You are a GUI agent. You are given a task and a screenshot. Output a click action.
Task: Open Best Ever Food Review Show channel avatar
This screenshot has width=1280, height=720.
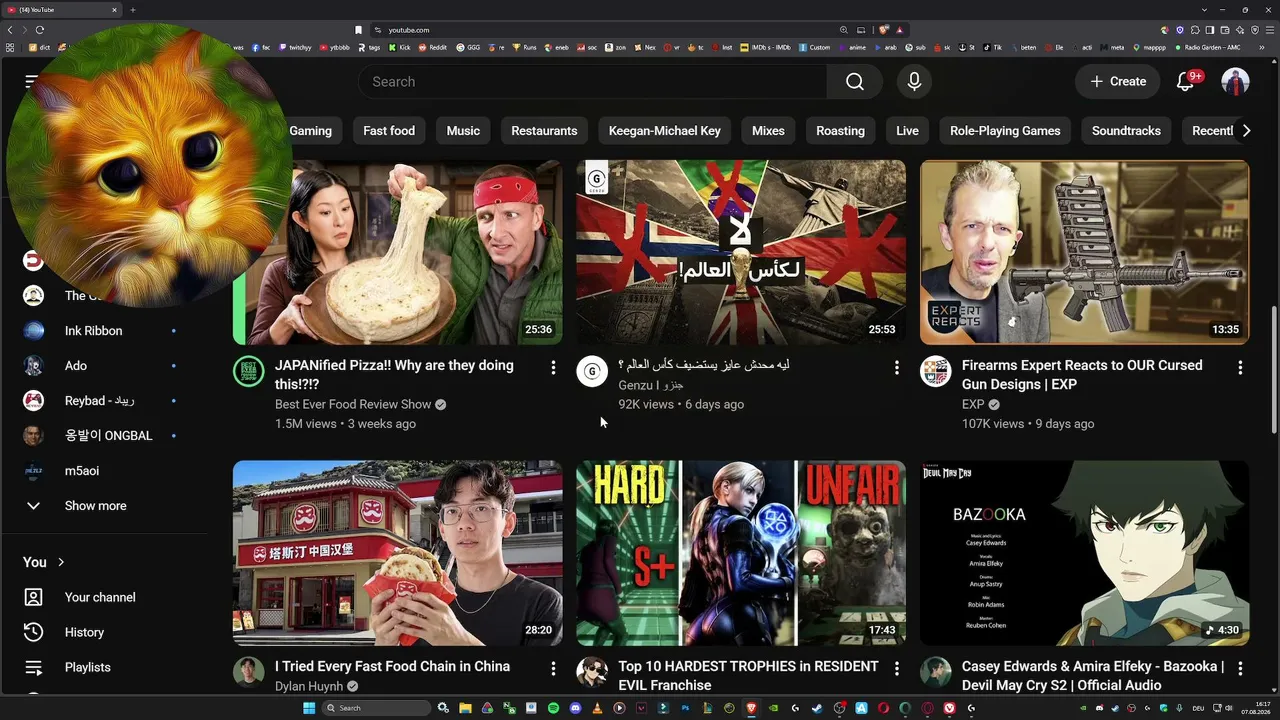coord(249,372)
